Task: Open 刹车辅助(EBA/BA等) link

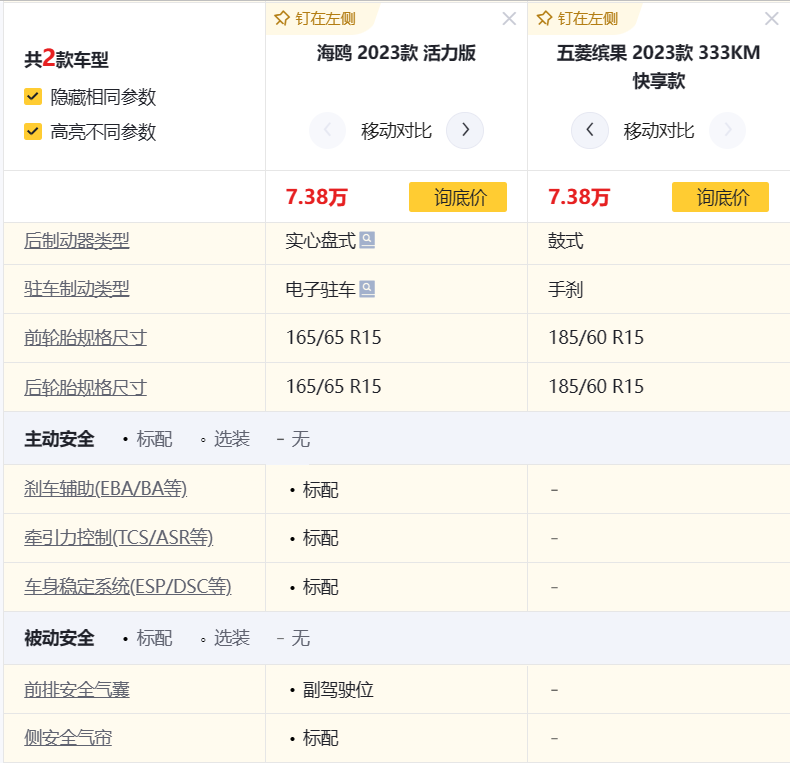Action: coord(105,488)
